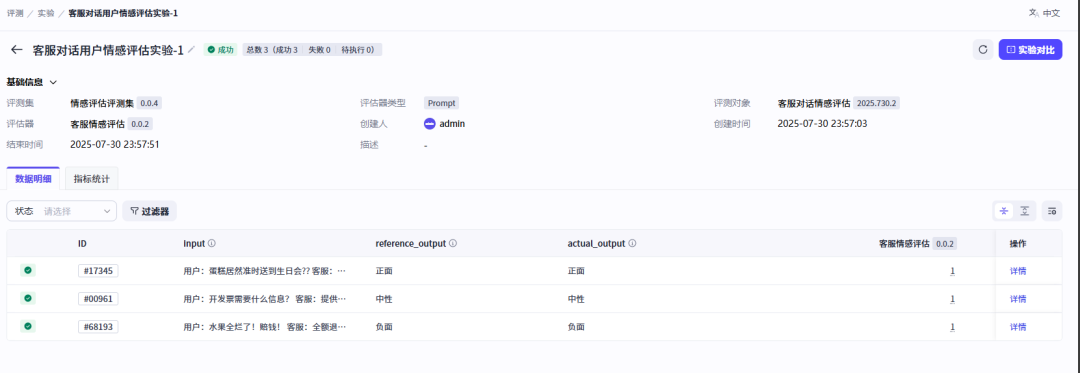Click the 客服情感评估 column header
This screenshot has height=373, width=1080.
coord(917,243)
